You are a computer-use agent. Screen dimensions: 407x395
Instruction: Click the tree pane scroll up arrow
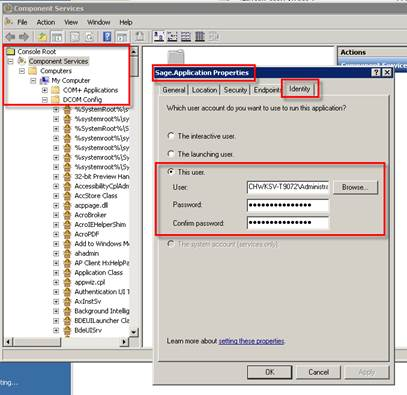tap(134, 52)
